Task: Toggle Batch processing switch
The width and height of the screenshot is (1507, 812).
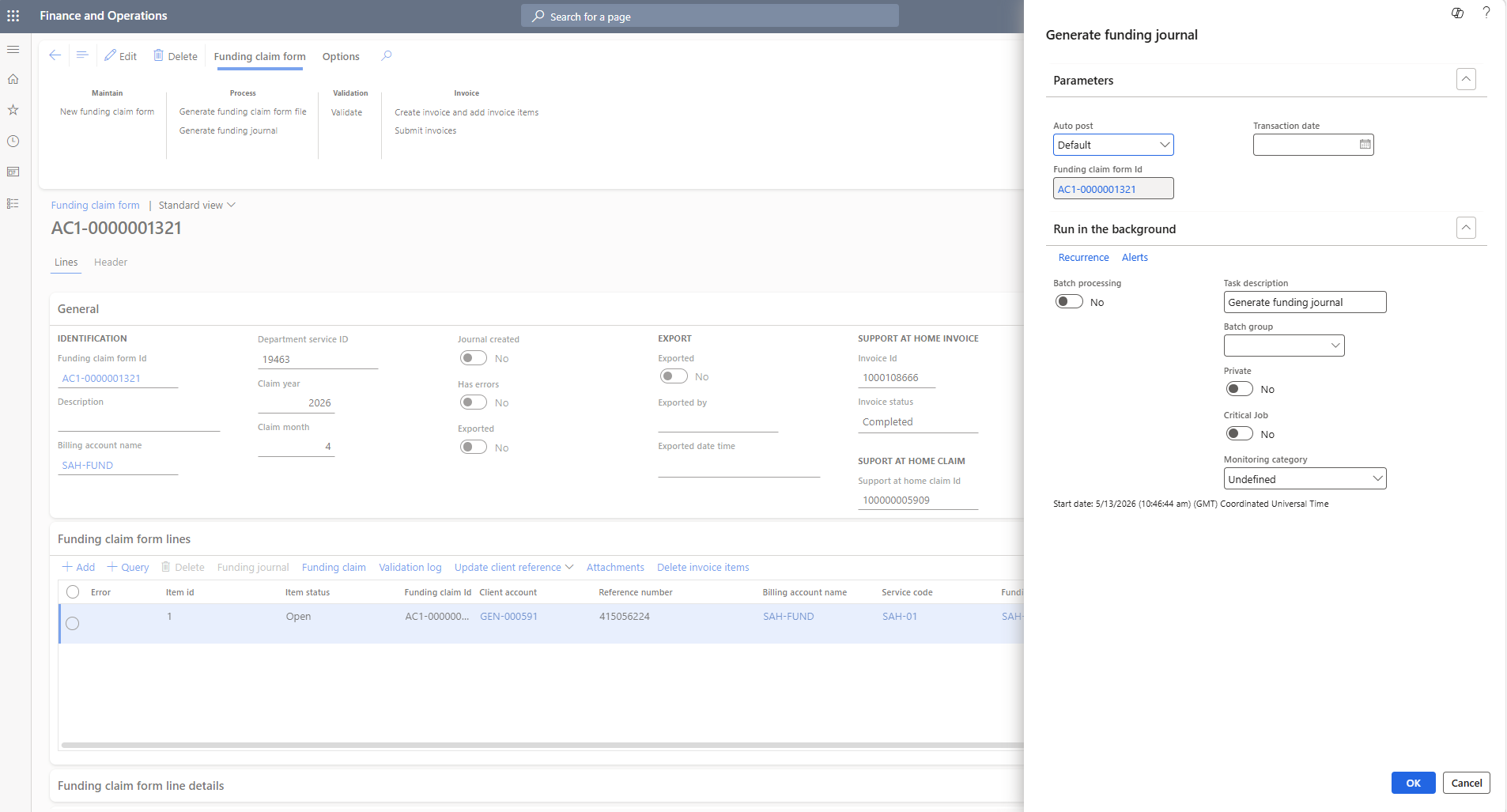Action: tap(1069, 302)
